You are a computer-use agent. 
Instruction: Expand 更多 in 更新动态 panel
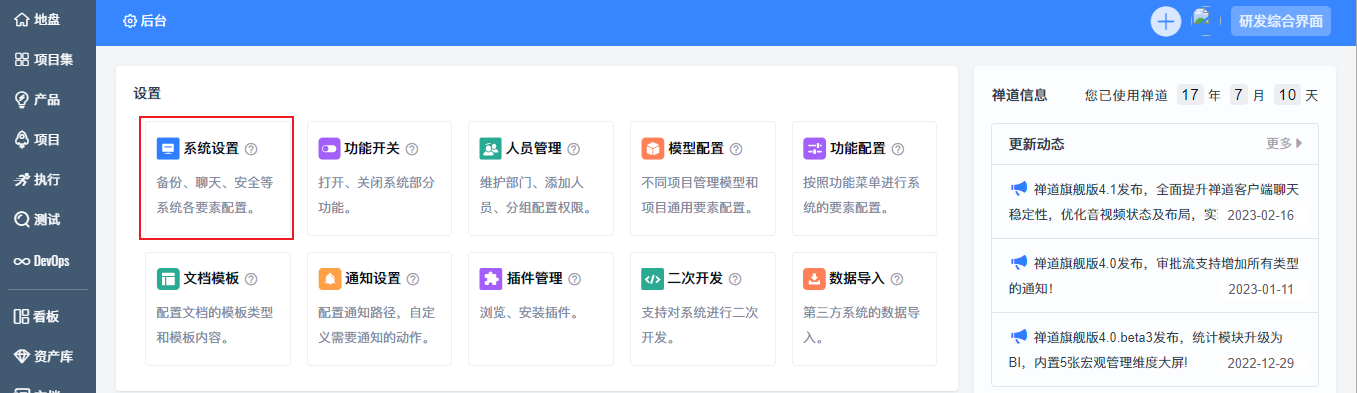point(1284,143)
